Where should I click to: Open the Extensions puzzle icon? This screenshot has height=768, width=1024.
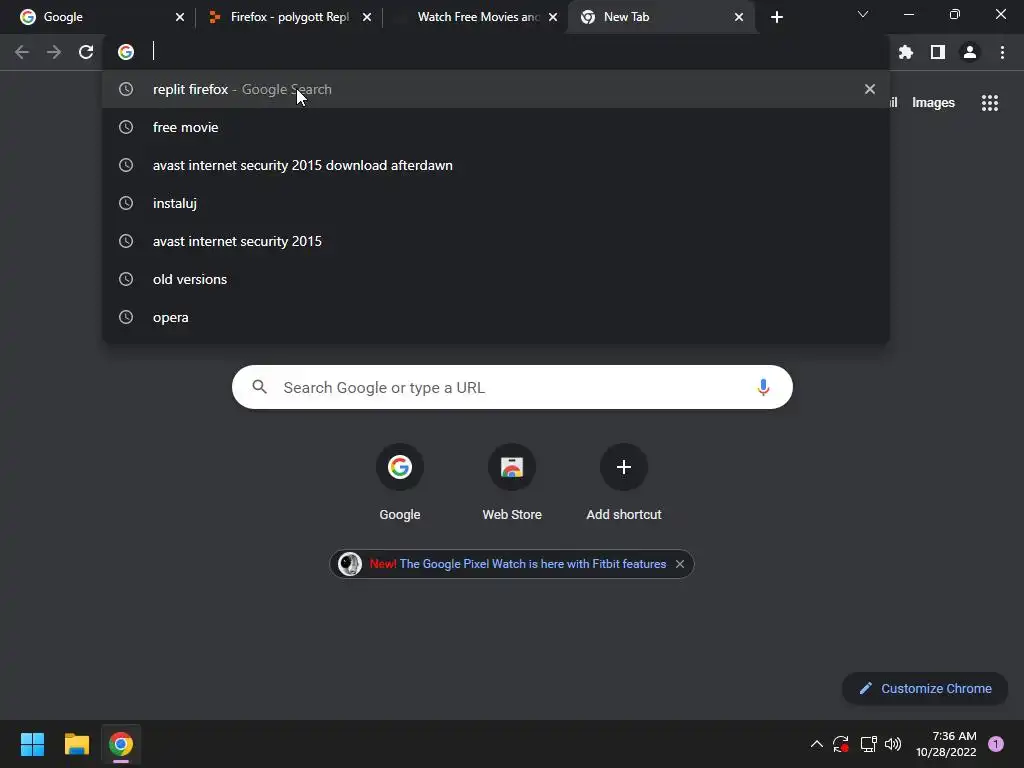[x=905, y=52]
